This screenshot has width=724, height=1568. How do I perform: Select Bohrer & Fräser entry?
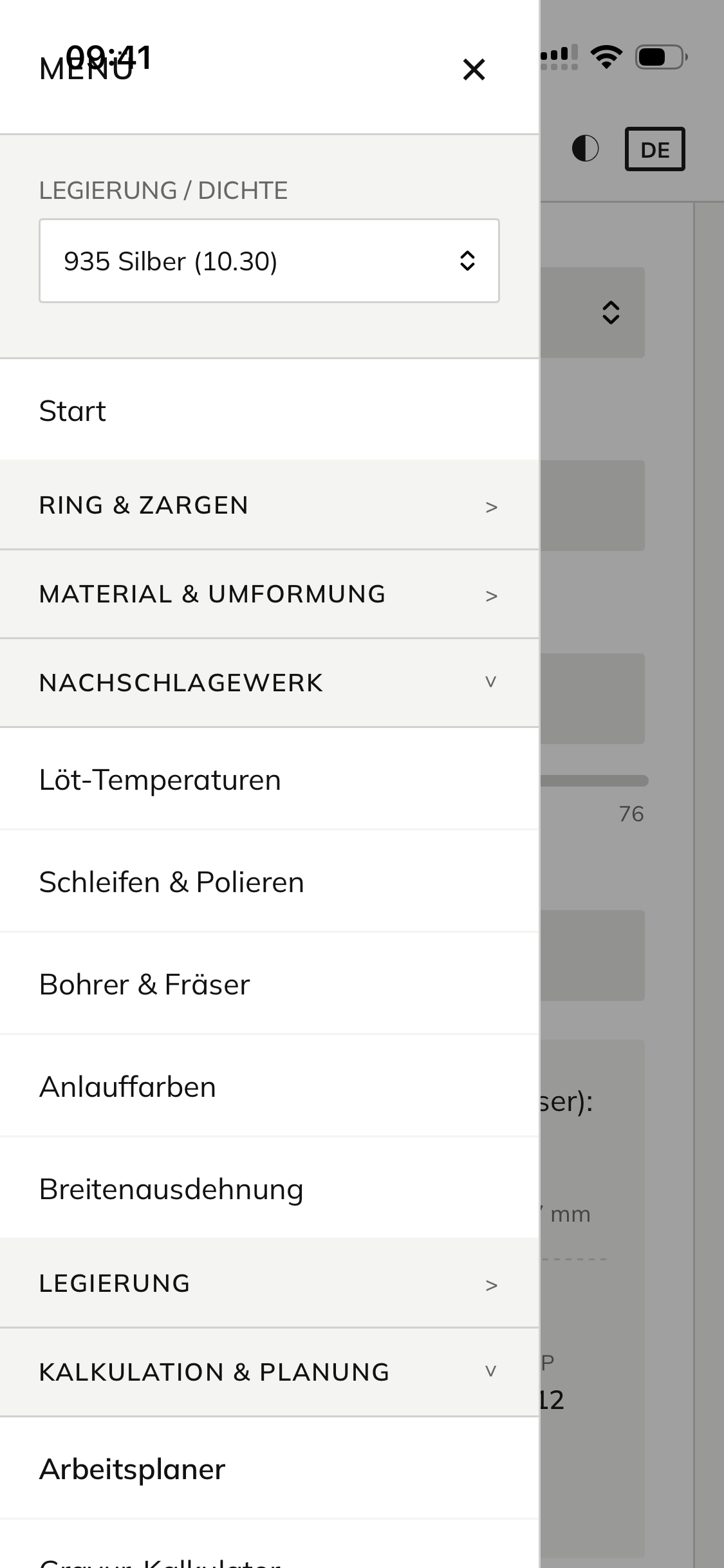(144, 984)
